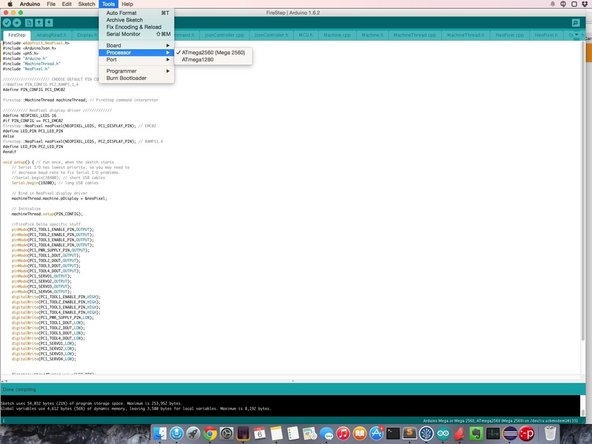
Task: Choose Fix Encoding & Reload
Action: [x=136, y=27]
